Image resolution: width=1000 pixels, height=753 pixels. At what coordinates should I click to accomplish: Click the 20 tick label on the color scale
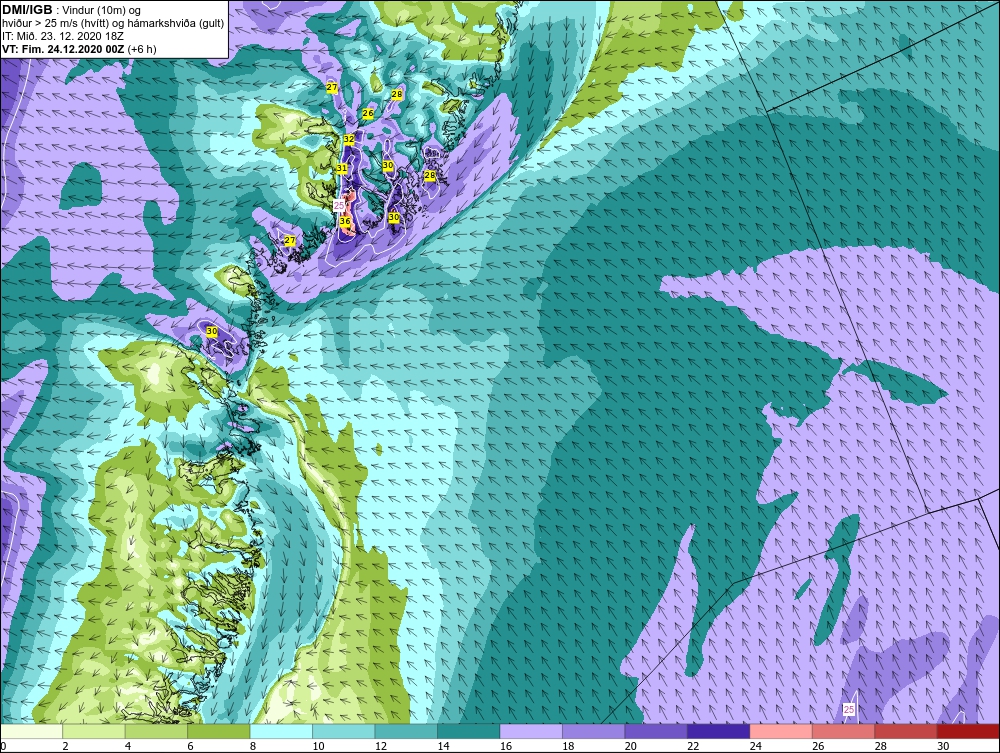tap(631, 746)
